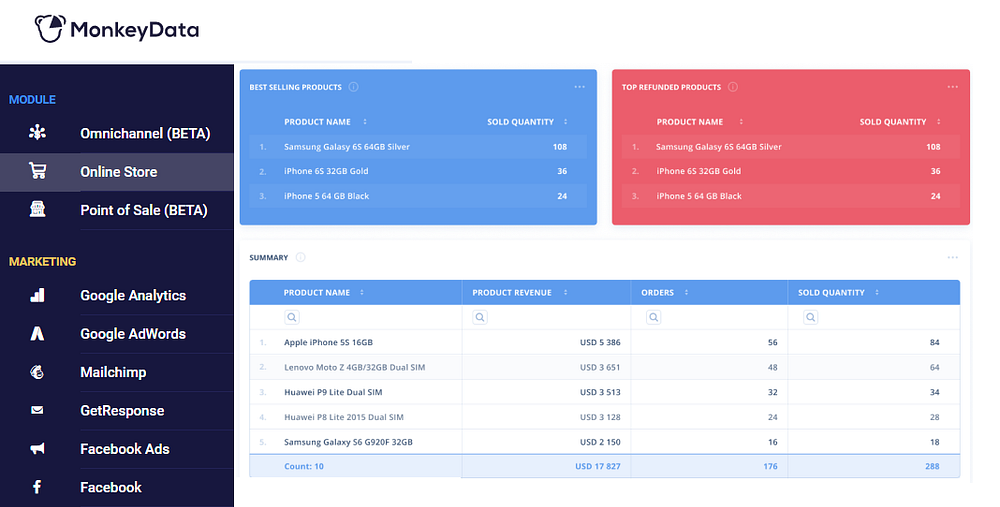Viewport: 1000px width, 507px height.
Task: Open Omnichannel (BETA) module
Action: 117,133
